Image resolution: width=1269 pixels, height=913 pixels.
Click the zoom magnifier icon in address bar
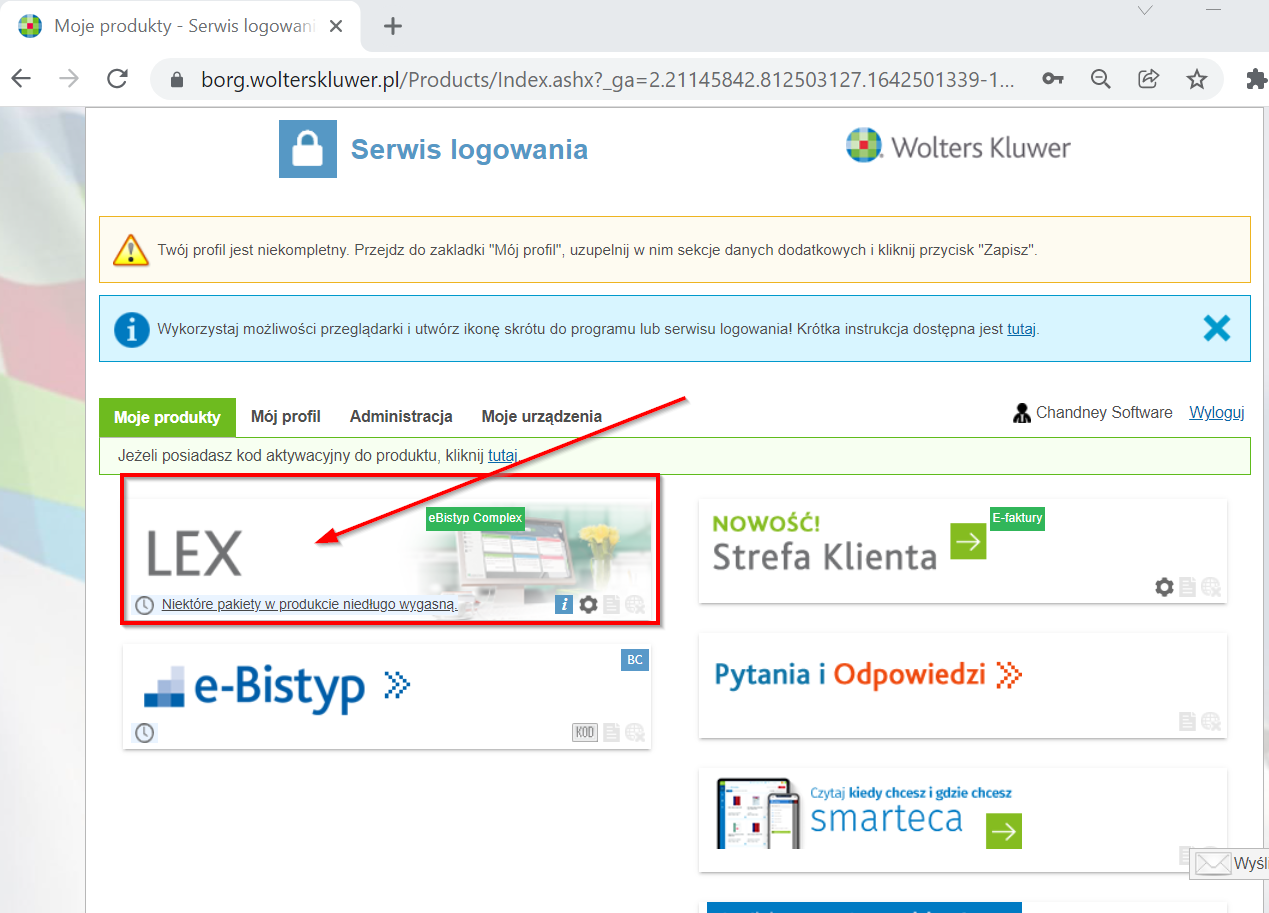pos(1101,79)
